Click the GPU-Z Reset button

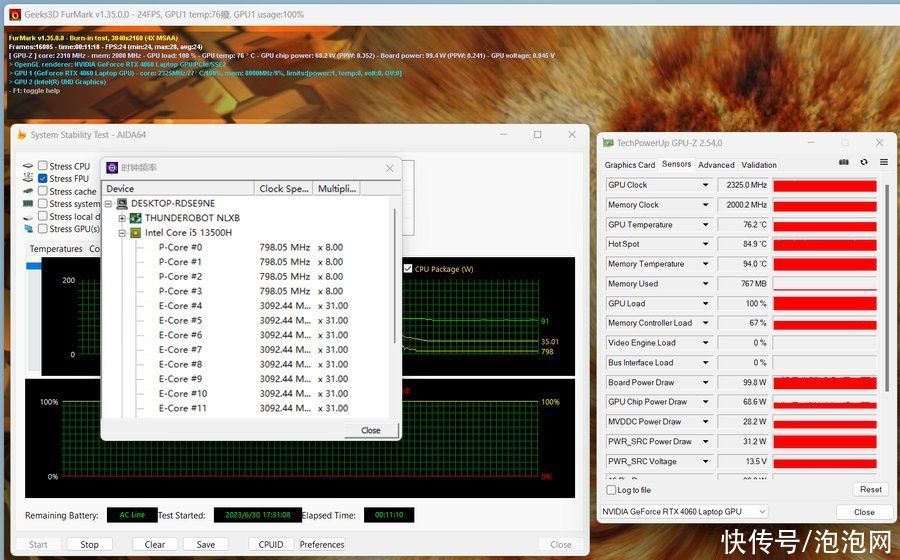[x=870, y=489]
